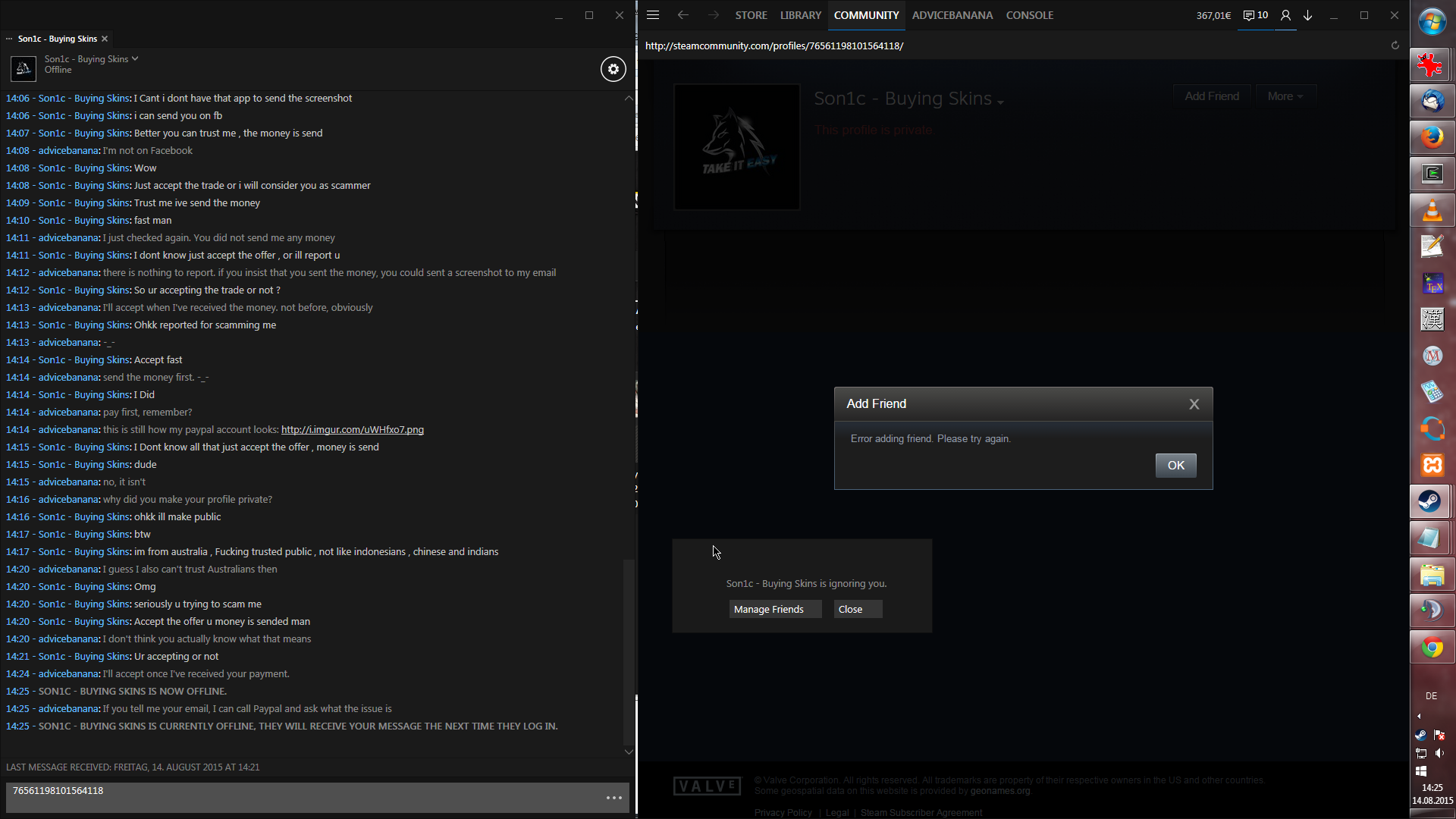Open Google Chrome from the taskbar
This screenshot has width=1456, height=819.
pyautogui.click(x=1432, y=648)
